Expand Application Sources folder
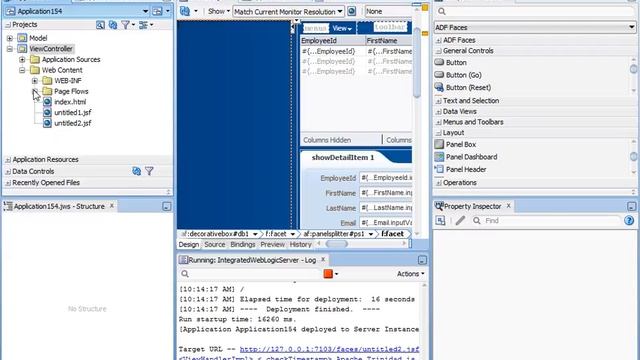Screen dimensions: 640x360 [22, 60]
